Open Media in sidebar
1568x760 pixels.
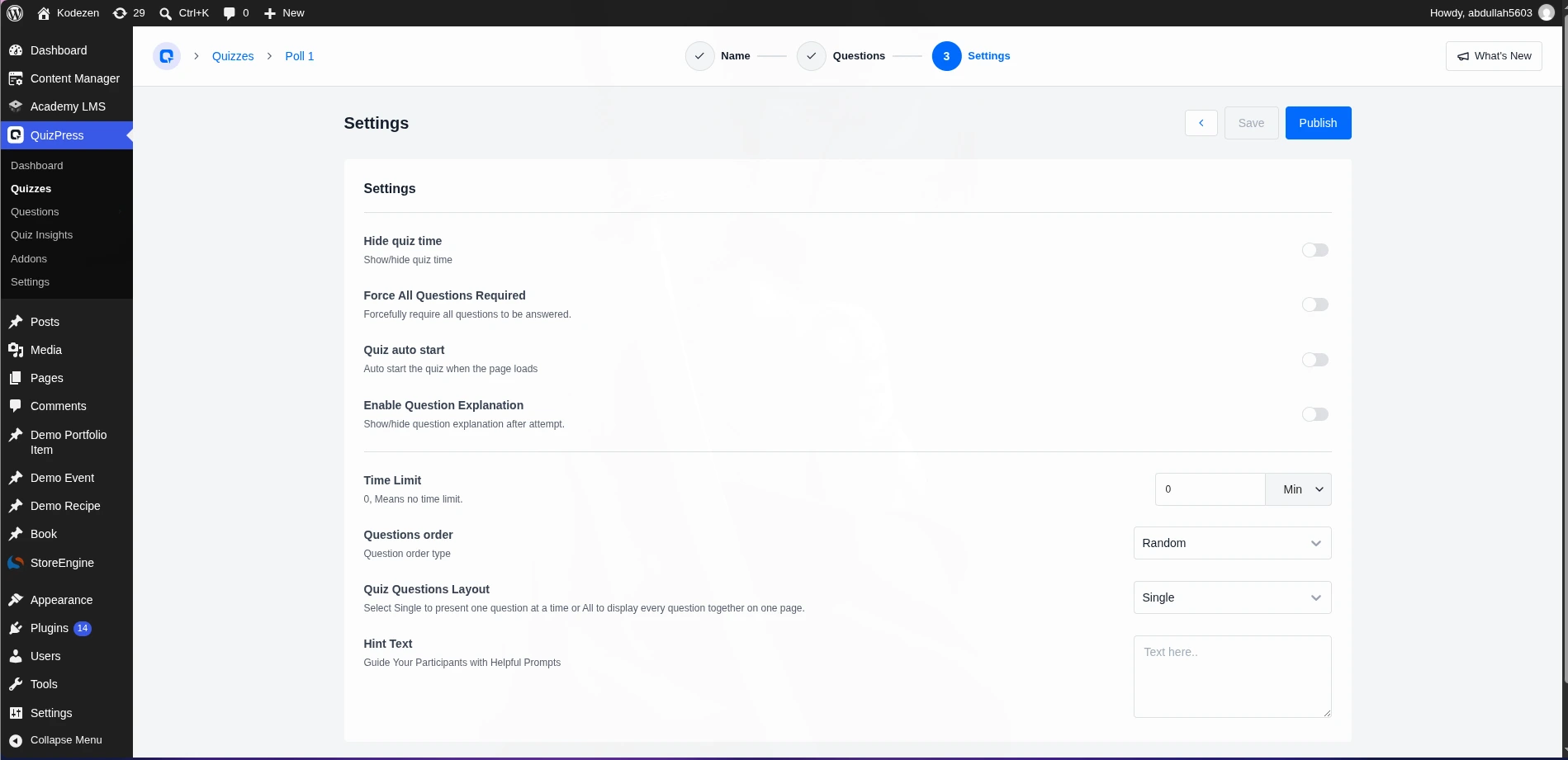tap(66, 350)
